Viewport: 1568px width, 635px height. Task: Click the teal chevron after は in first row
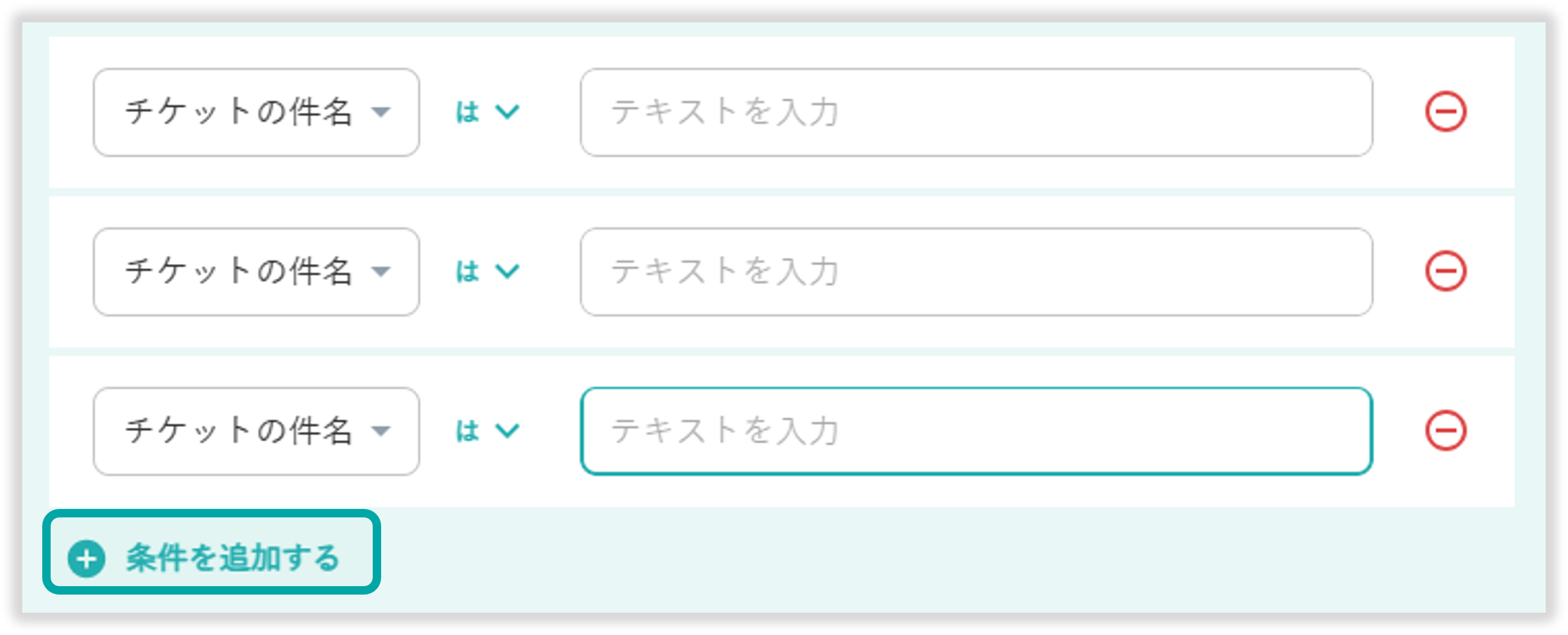point(507,112)
